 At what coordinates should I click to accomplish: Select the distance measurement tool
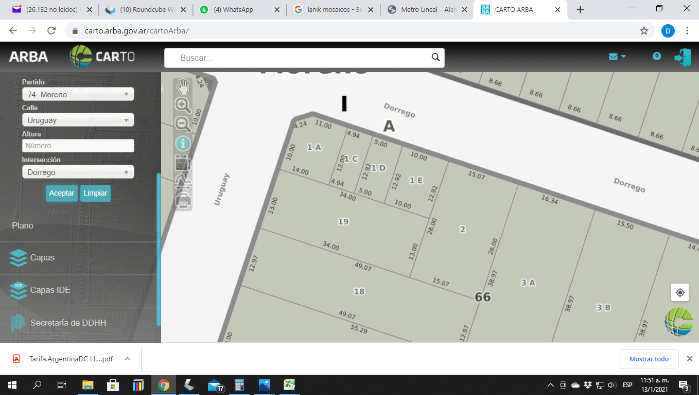pyautogui.click(x=183, y=182)
